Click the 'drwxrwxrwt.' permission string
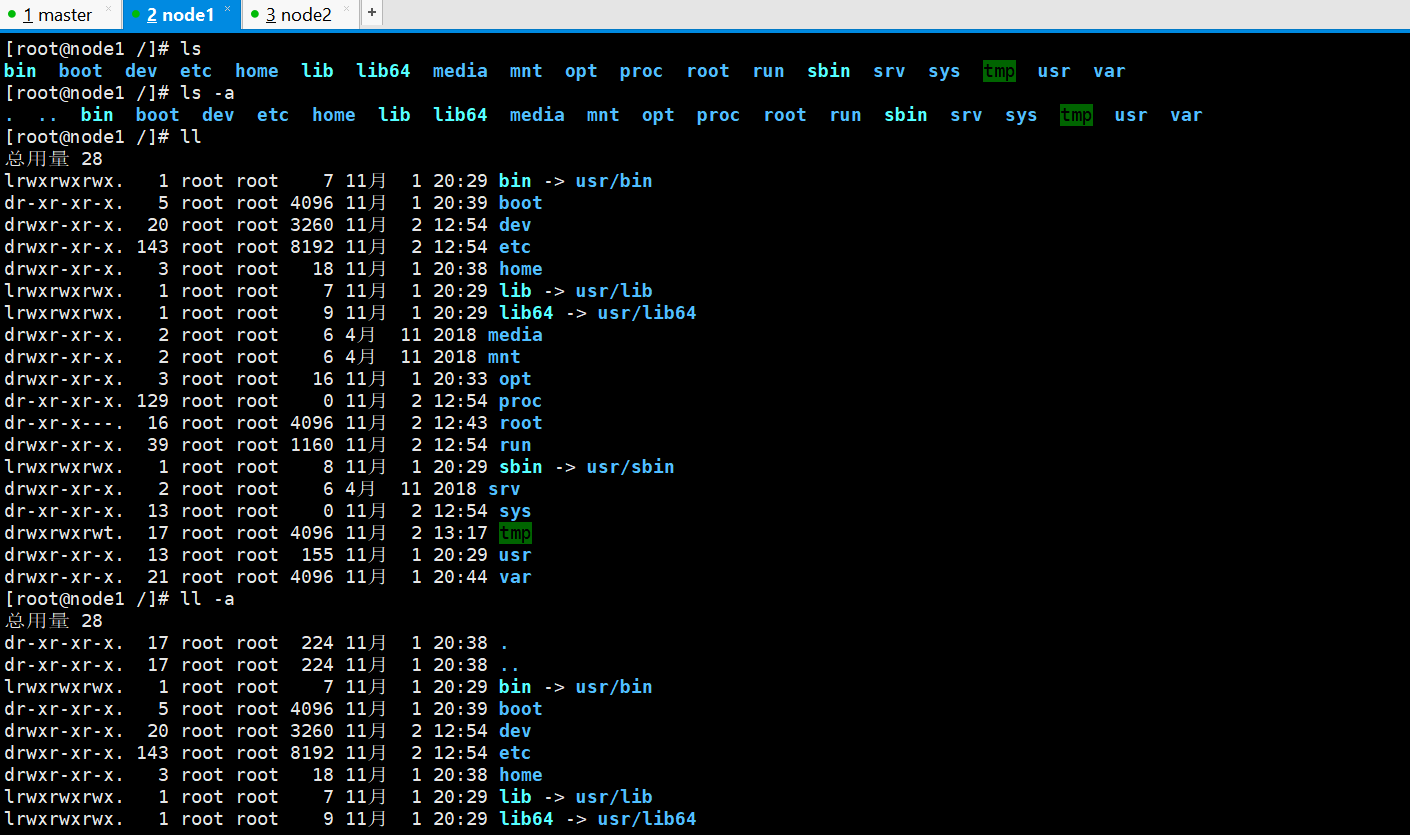 tap(64, 533)
